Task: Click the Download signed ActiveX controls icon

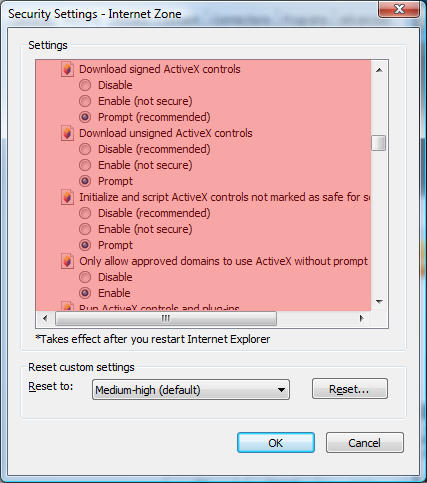Action: (67, 69)
